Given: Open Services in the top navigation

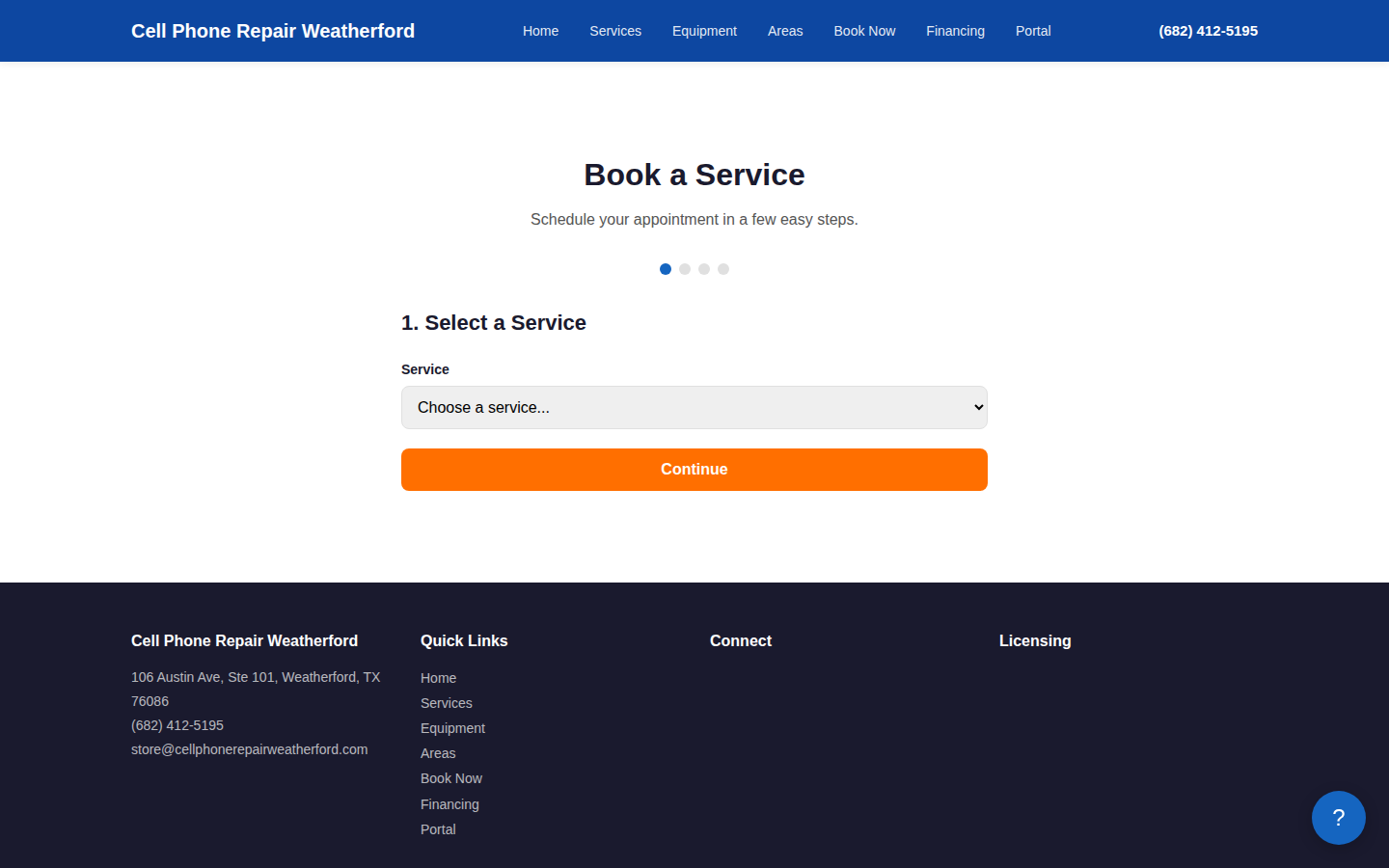Looking at the screenshot, I should (x=614, y=31).
